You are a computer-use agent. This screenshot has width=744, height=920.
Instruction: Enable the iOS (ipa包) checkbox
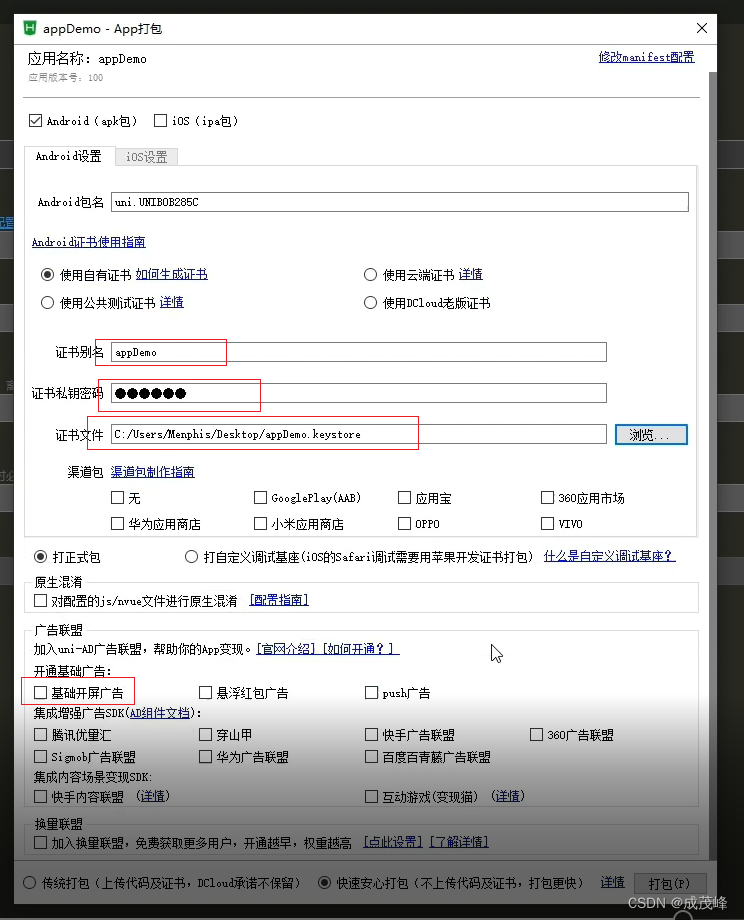click(160, 121)
